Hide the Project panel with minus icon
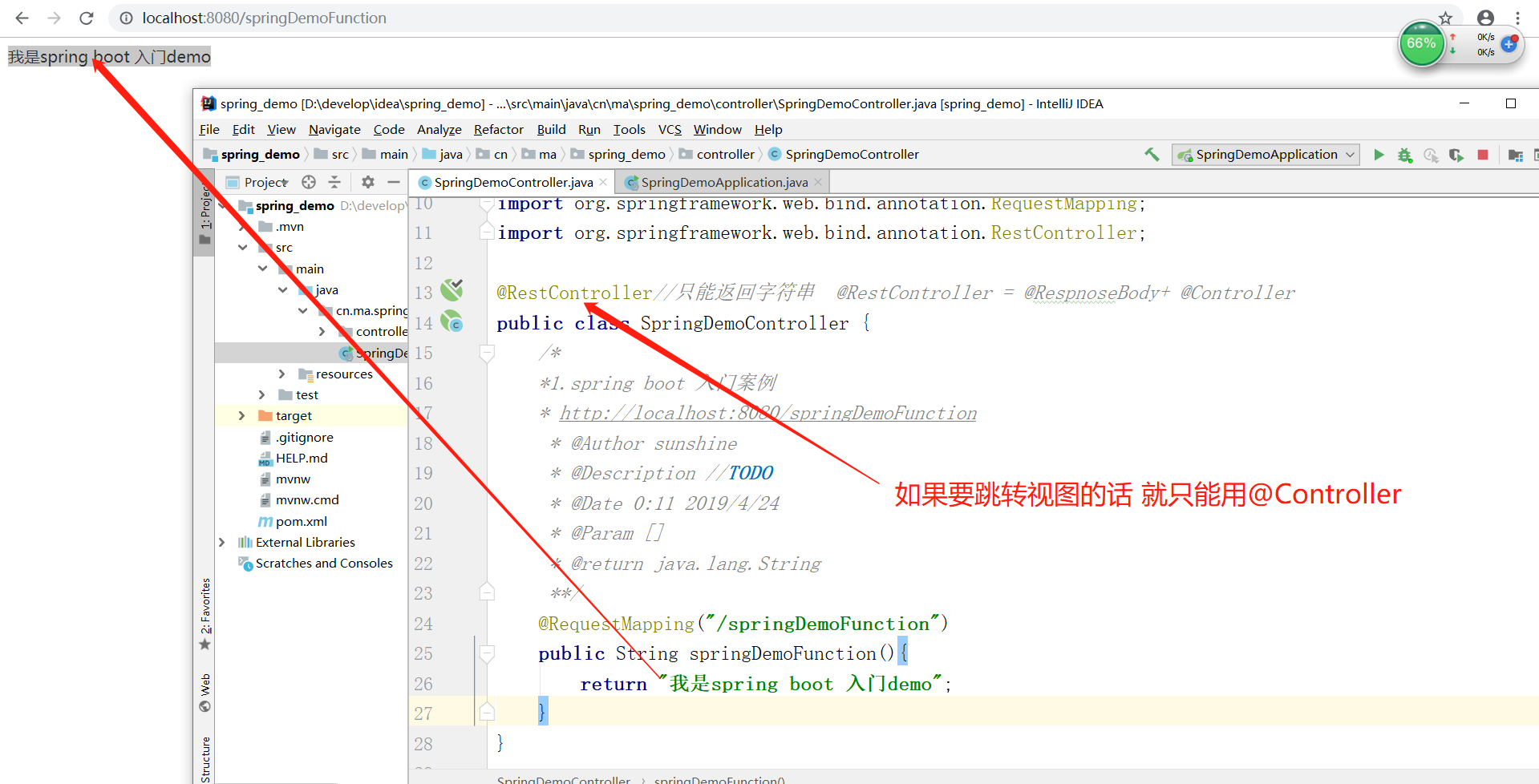1539x784 pixels. (x=393, y=182)
